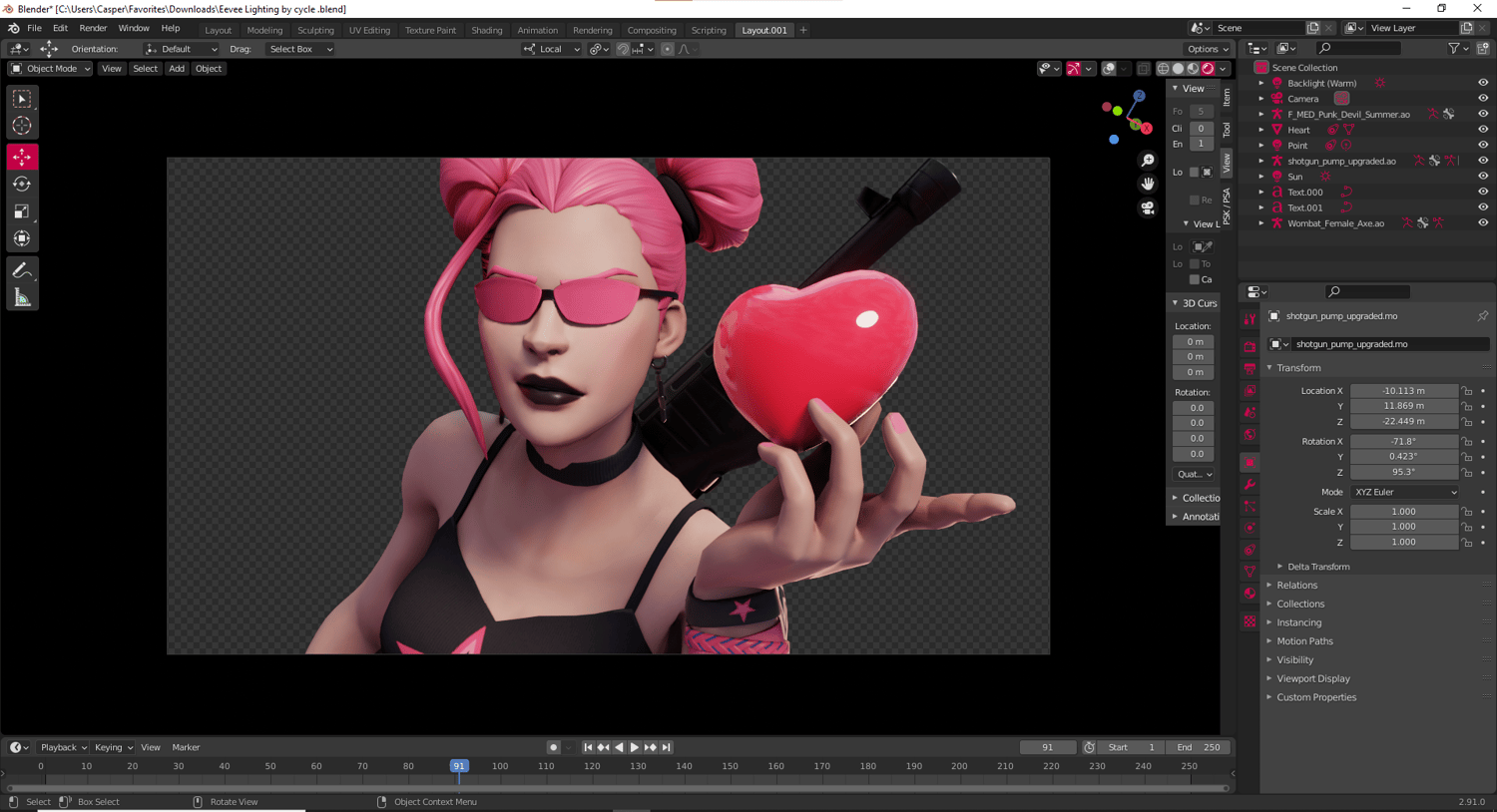Activate the Rotate tool

[x=22, y=184]
